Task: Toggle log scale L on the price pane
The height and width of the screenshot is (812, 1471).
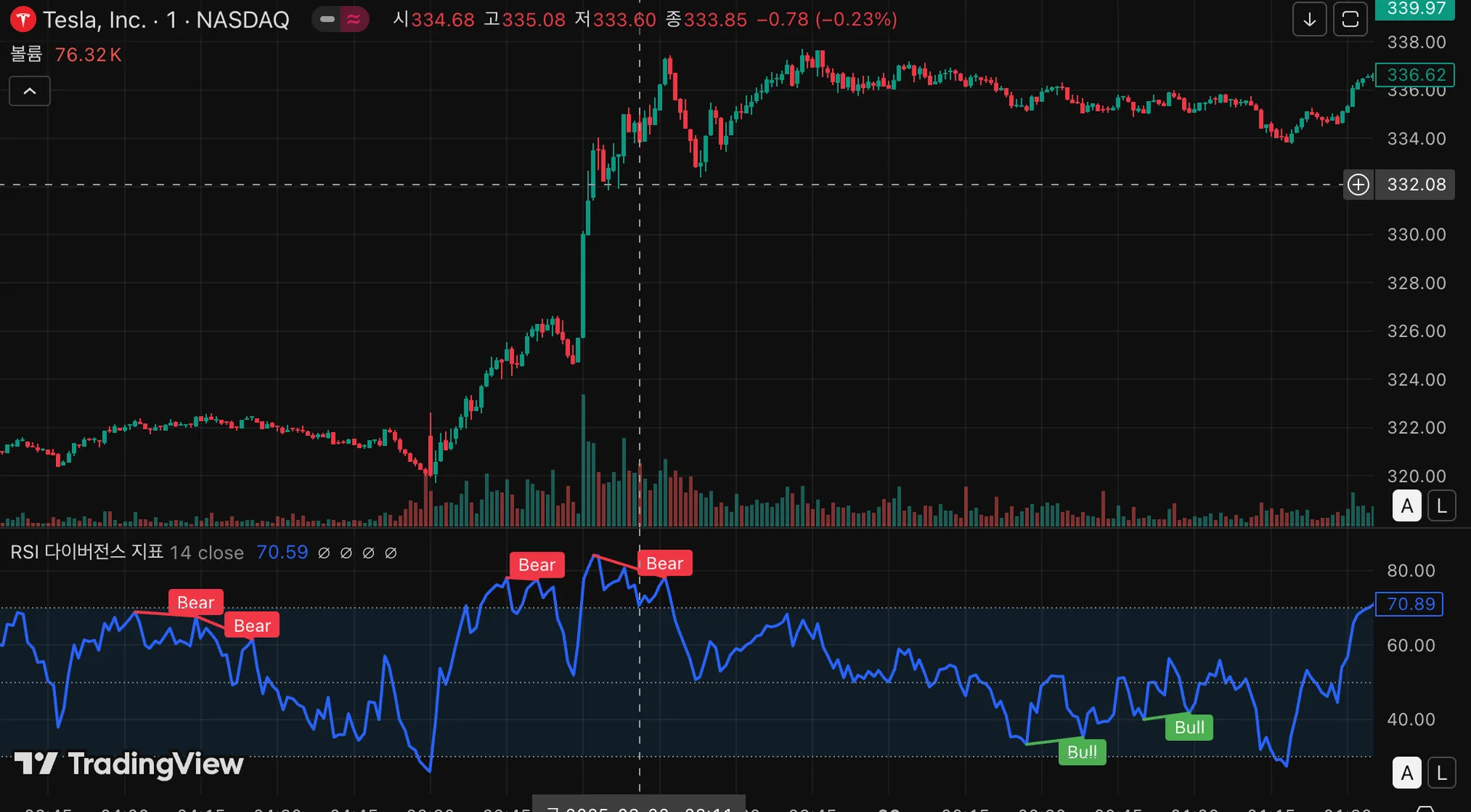Action: [1442, 506]
